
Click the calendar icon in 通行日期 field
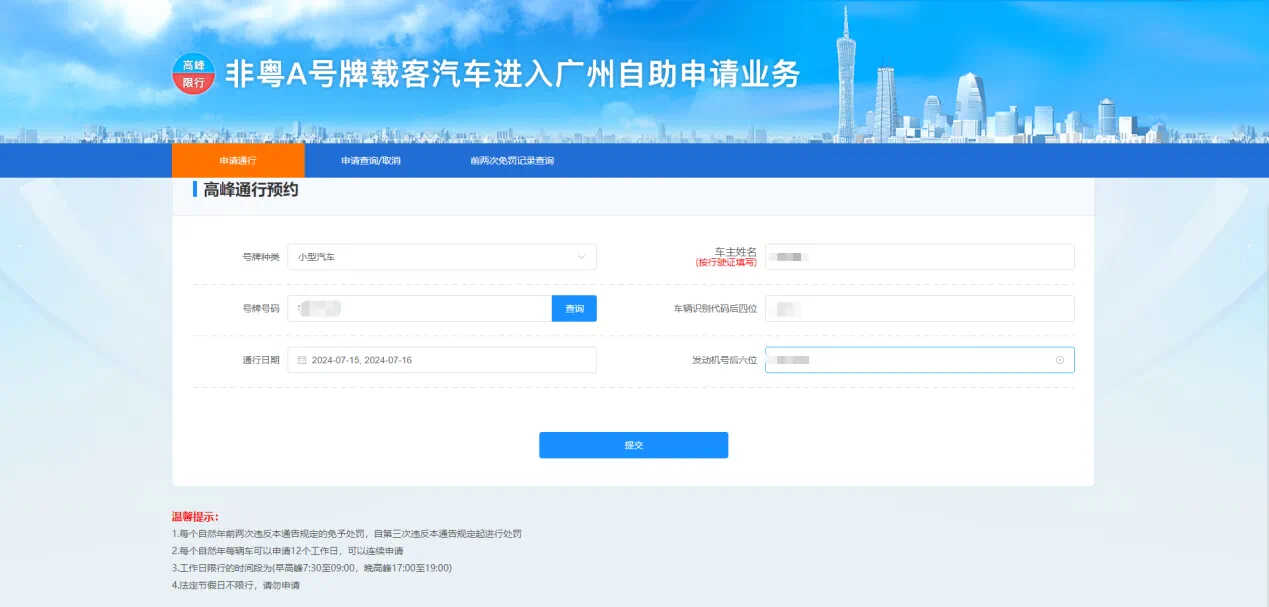301,360
